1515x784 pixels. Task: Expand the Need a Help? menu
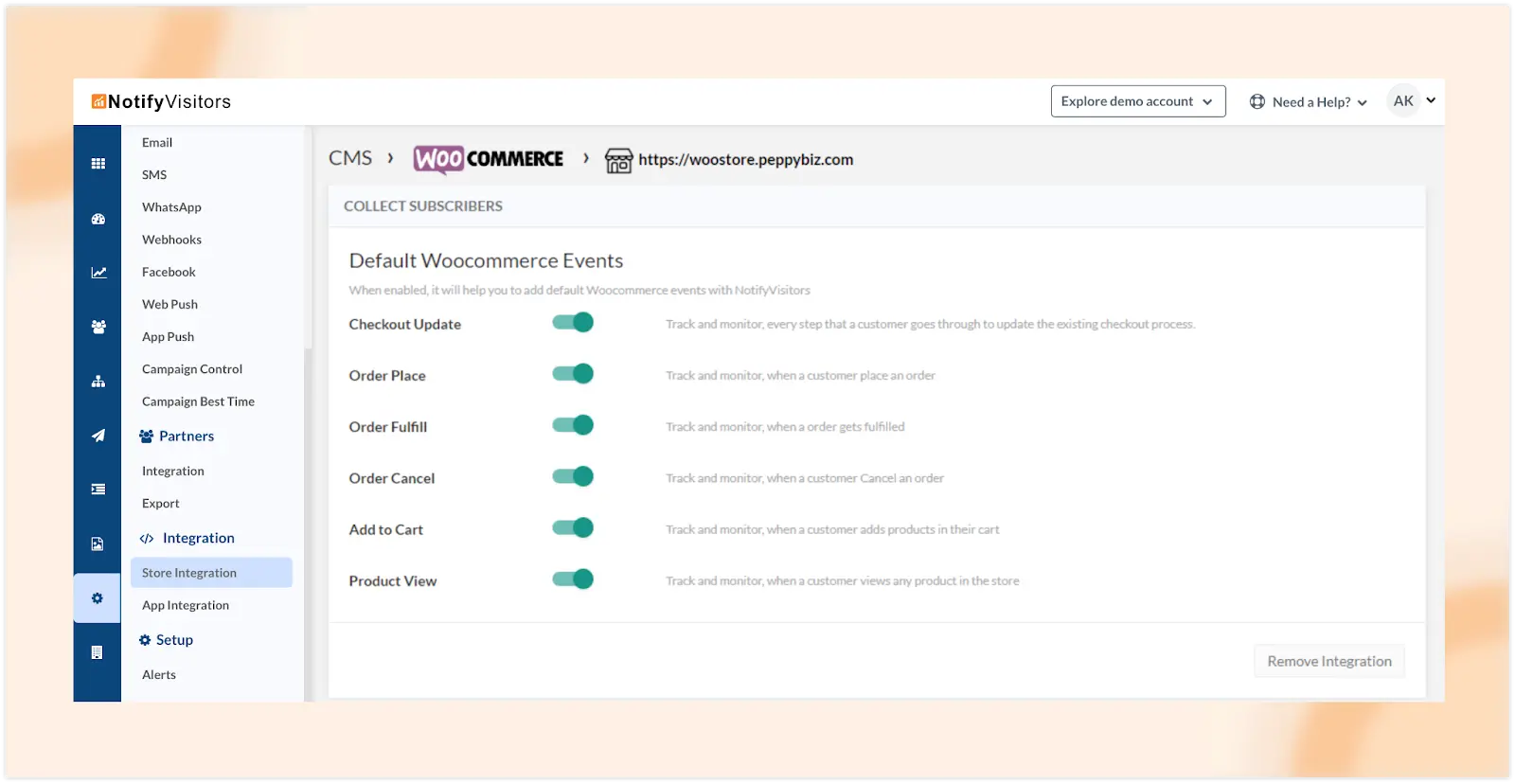1309,102
